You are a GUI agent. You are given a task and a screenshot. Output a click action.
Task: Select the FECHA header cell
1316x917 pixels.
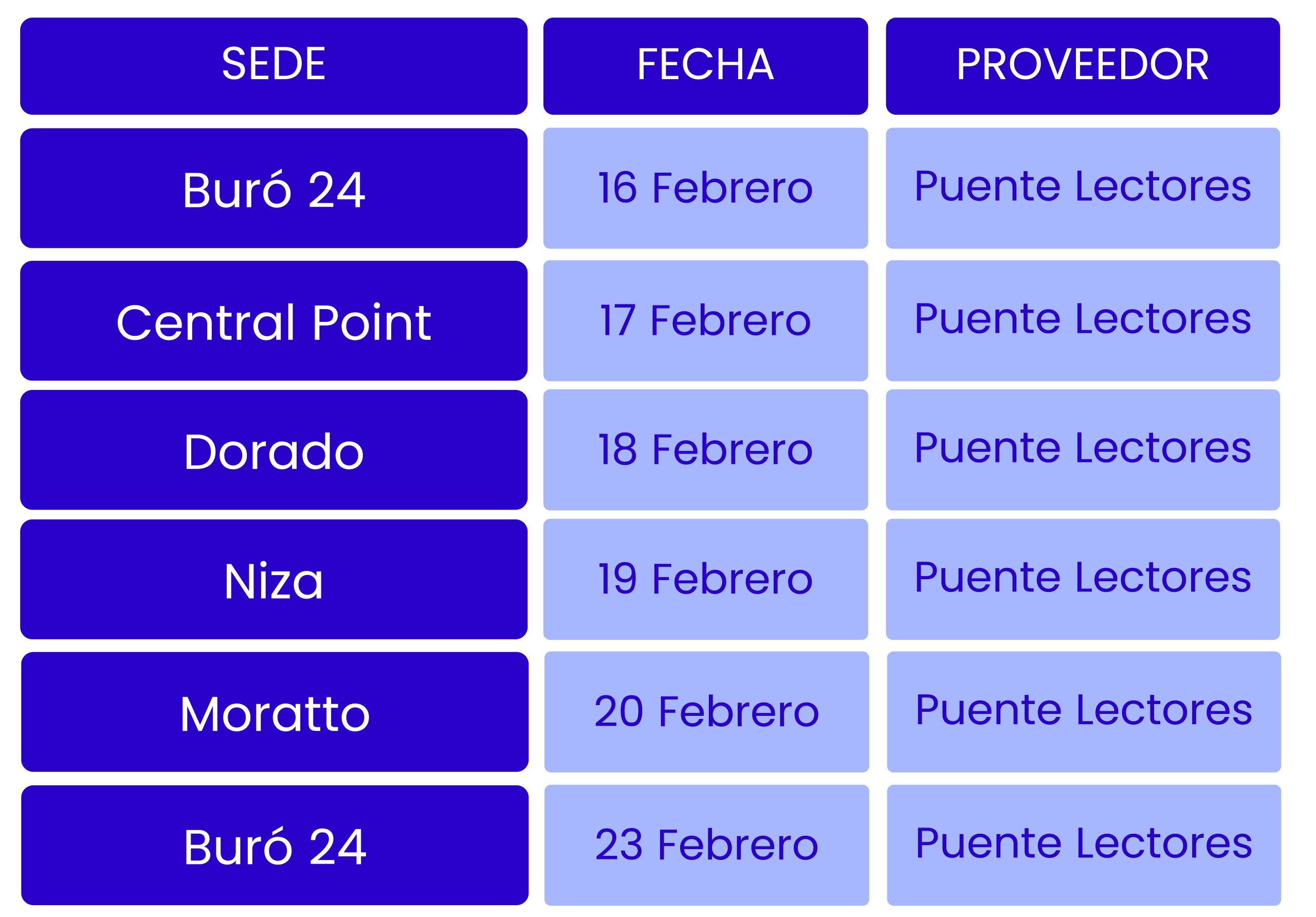coord(705,65)
